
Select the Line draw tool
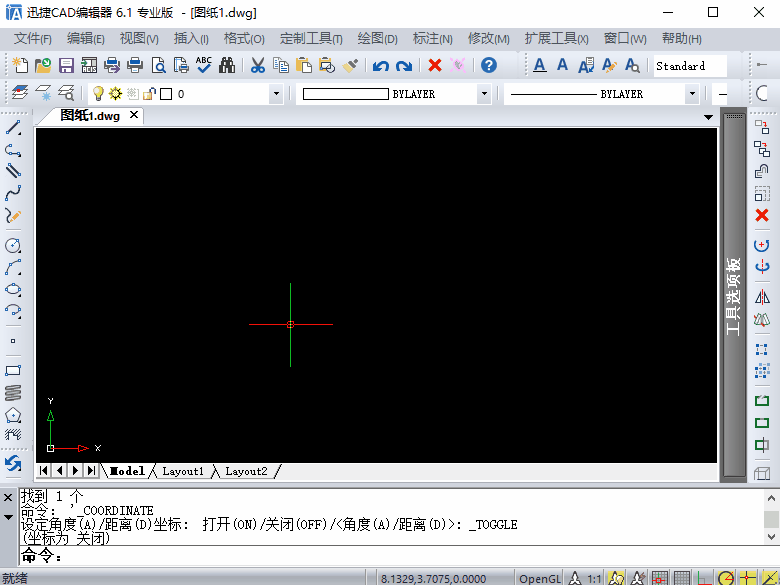13,127
